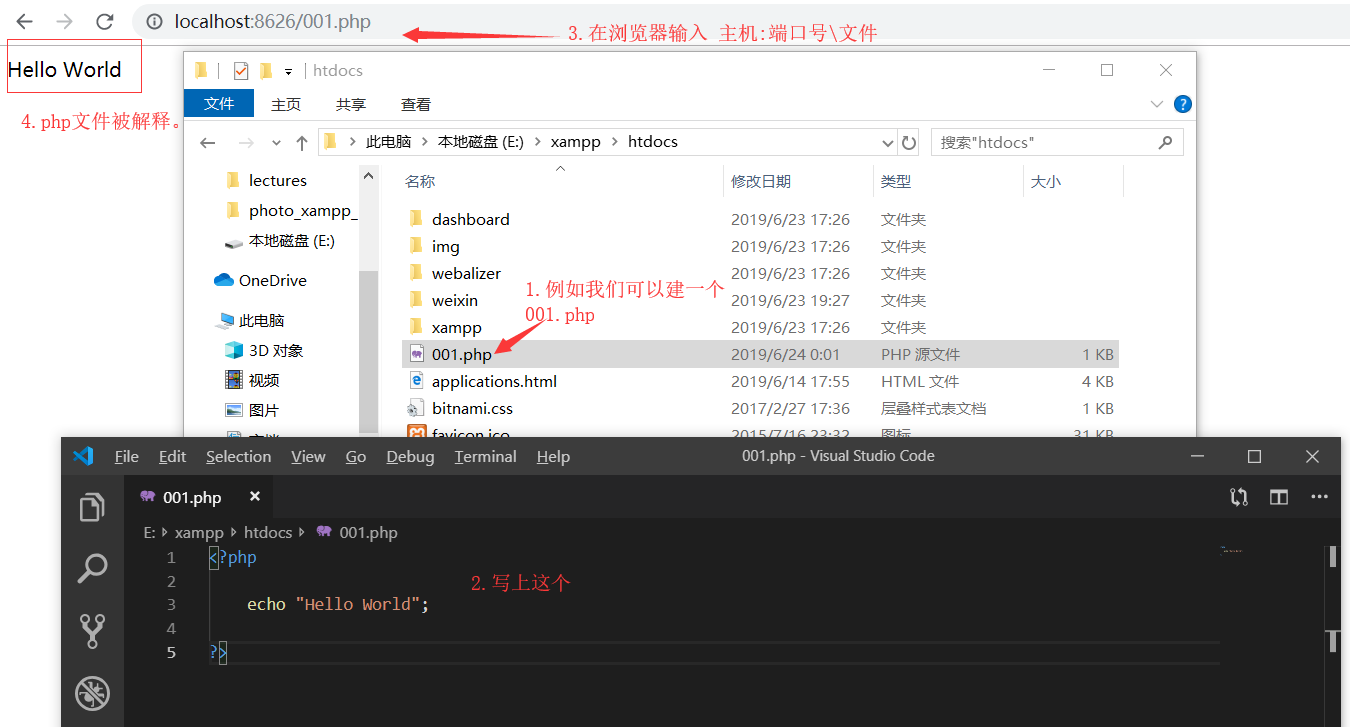Expand the address bar history dropdown

pos(888,142)
